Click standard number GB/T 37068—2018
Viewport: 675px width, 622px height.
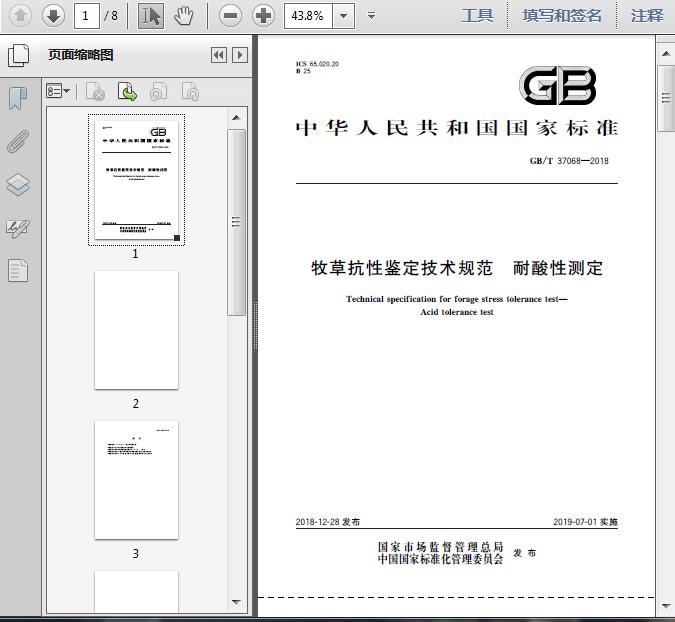(569, 161)
